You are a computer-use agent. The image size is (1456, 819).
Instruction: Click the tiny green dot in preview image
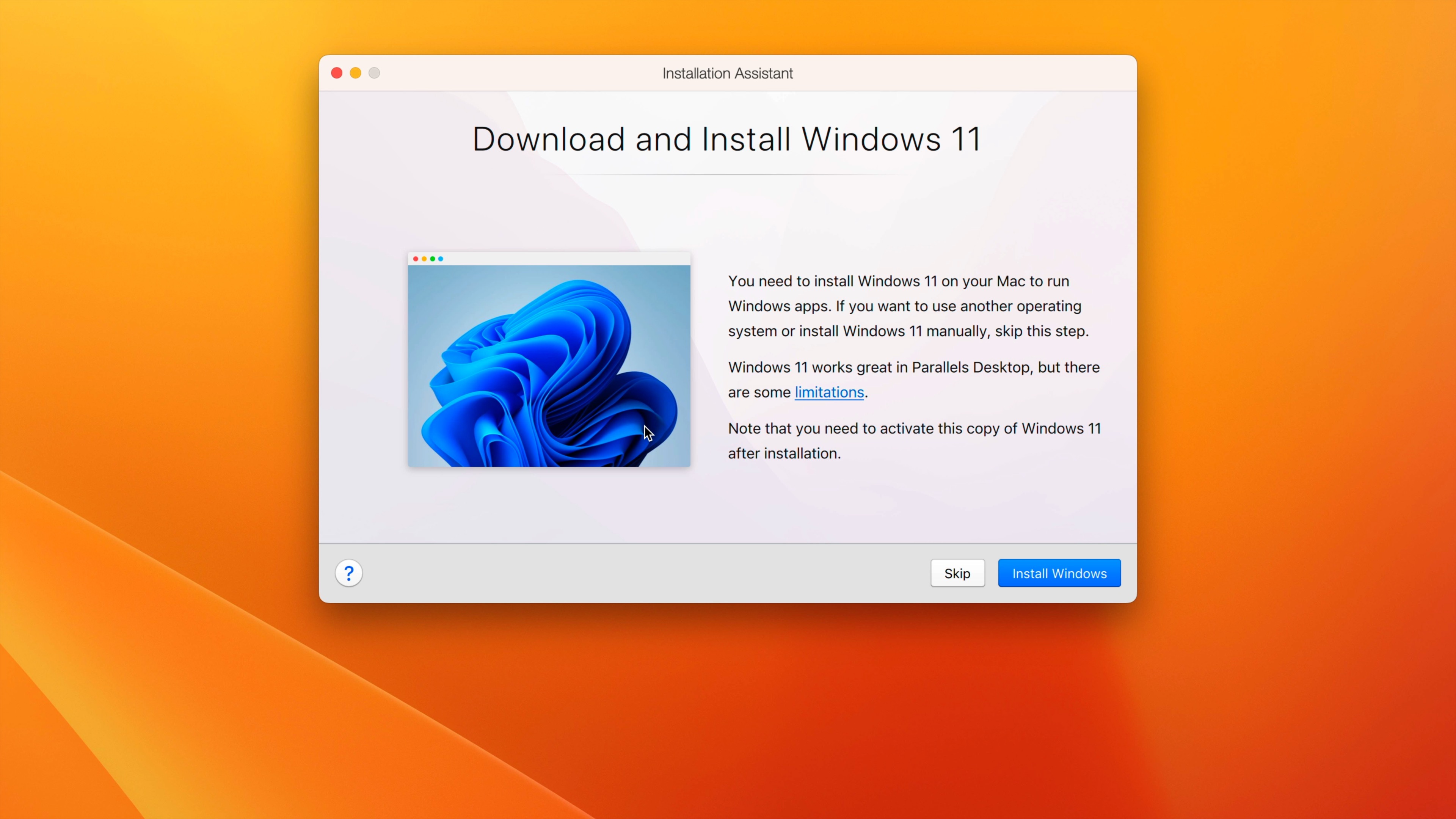click(x=433, y=259)
